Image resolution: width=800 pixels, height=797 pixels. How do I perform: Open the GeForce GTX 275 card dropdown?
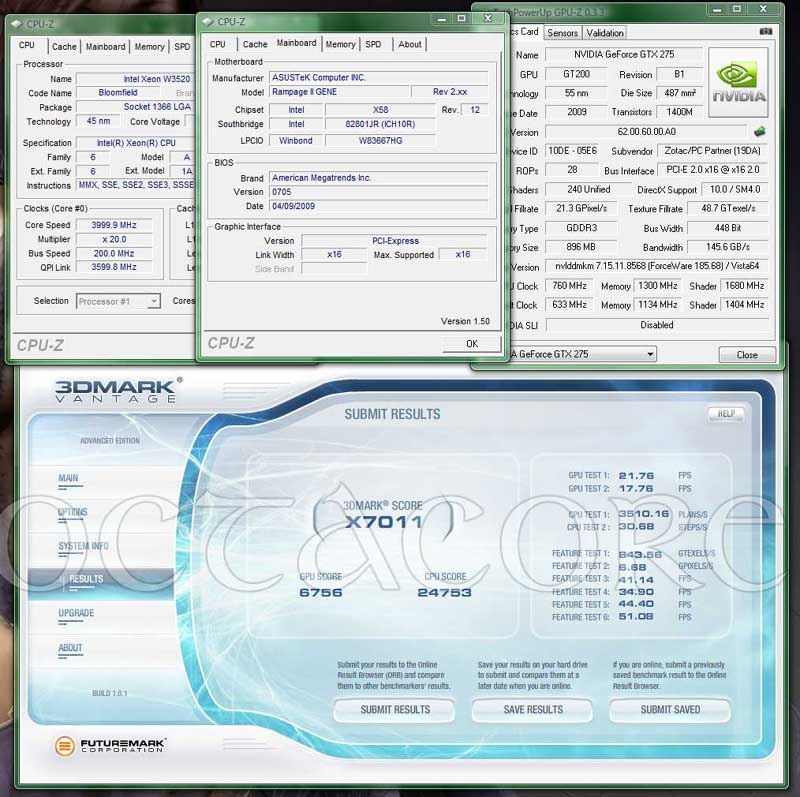(583, 354)
